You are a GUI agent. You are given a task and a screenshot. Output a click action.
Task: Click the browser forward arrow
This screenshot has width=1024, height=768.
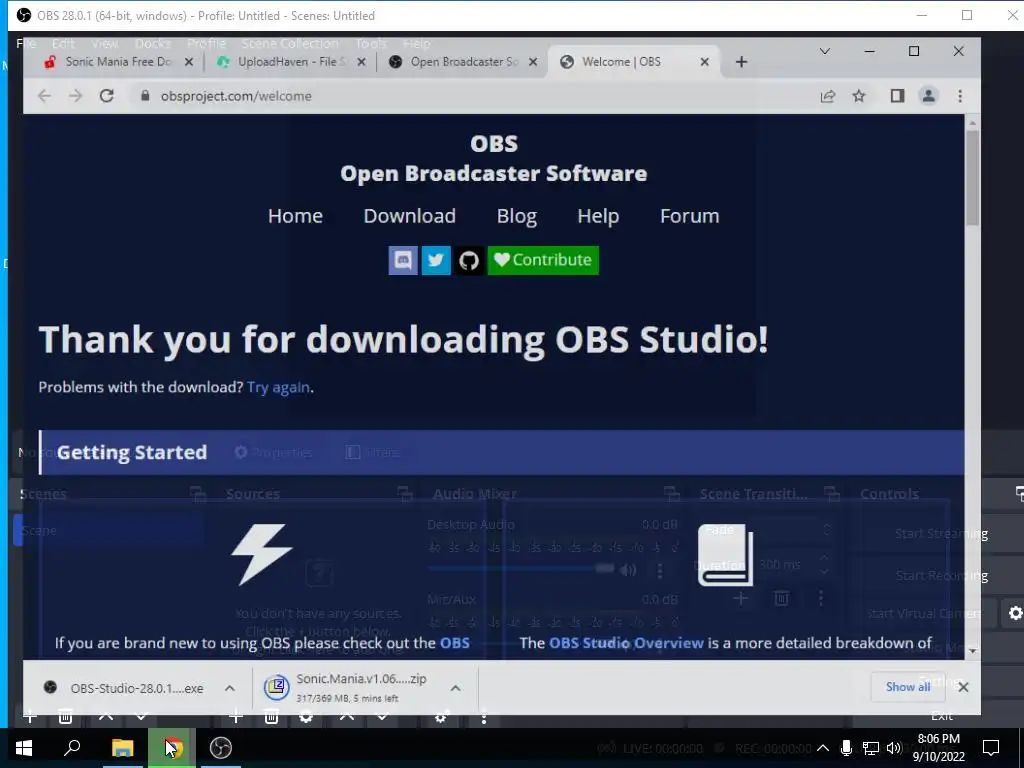[x=75, y=96]
